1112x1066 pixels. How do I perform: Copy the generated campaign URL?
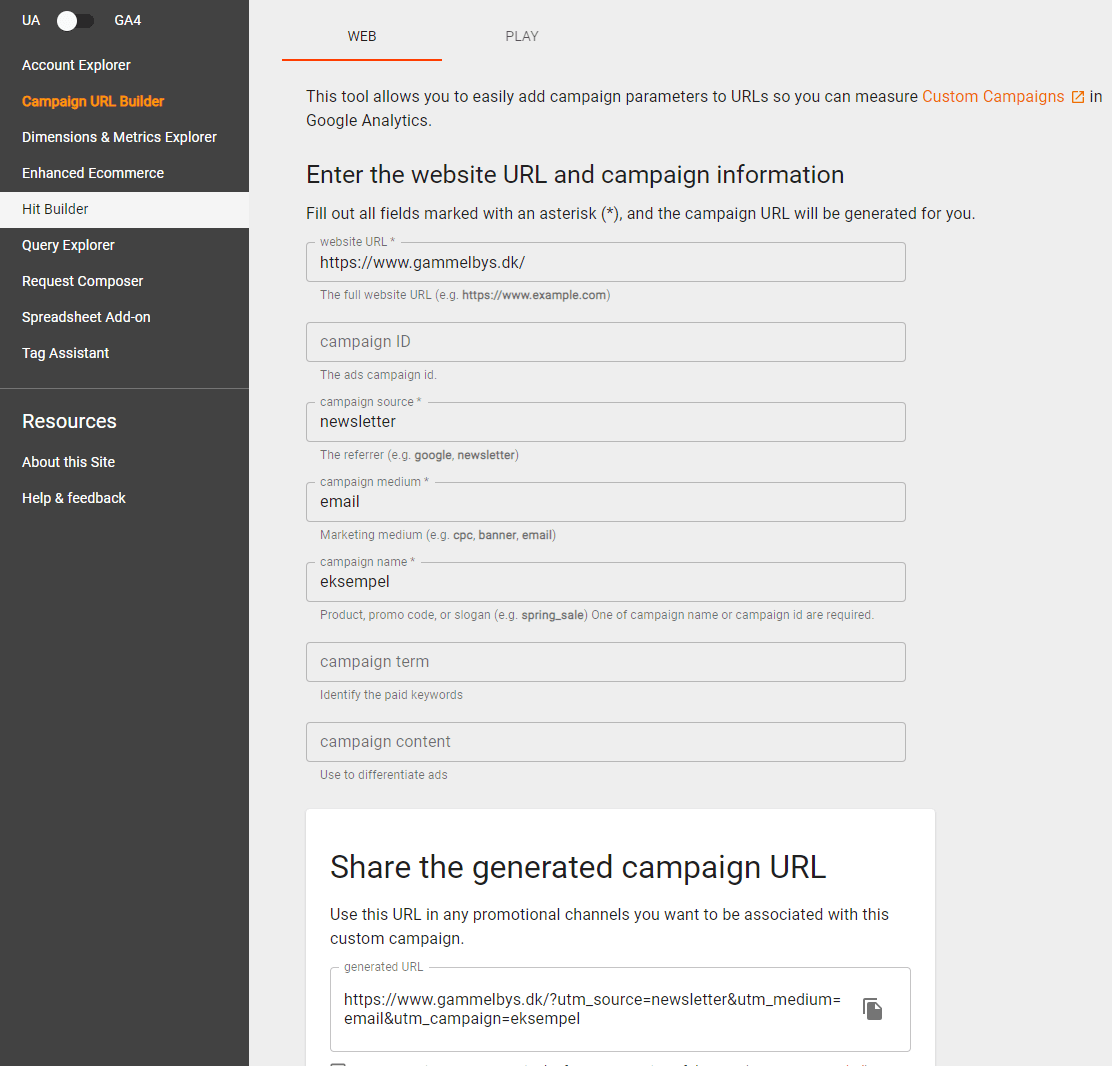pyautogui.click(x=873, y=1009)
